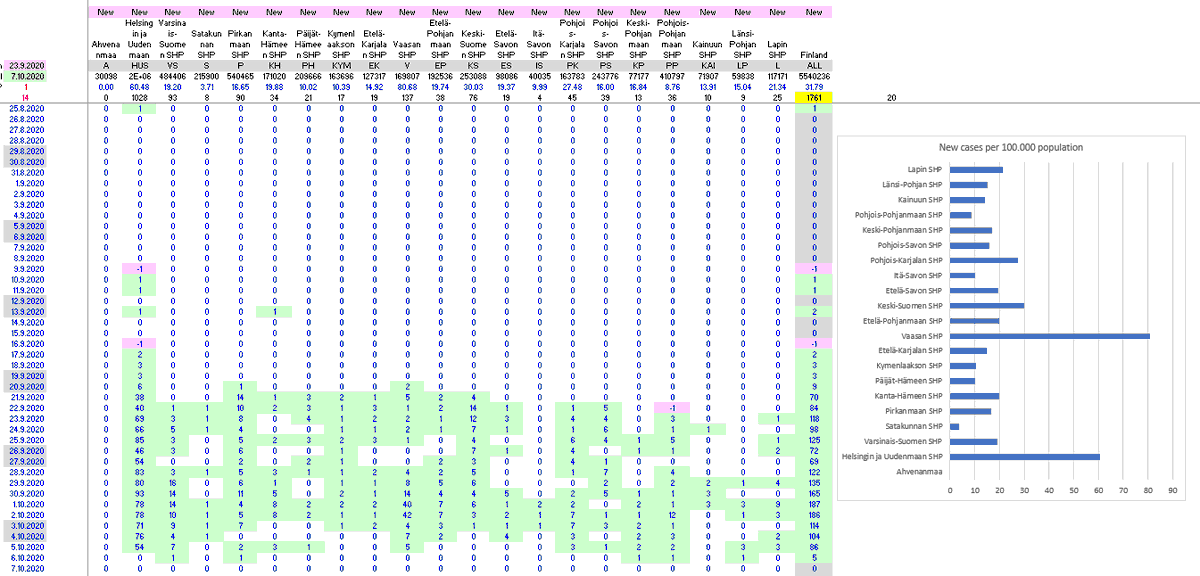The height and width of the screenshot is (576, 1200).
Task: Click the HUS cell with value 83
Action: tap(139, 472)
